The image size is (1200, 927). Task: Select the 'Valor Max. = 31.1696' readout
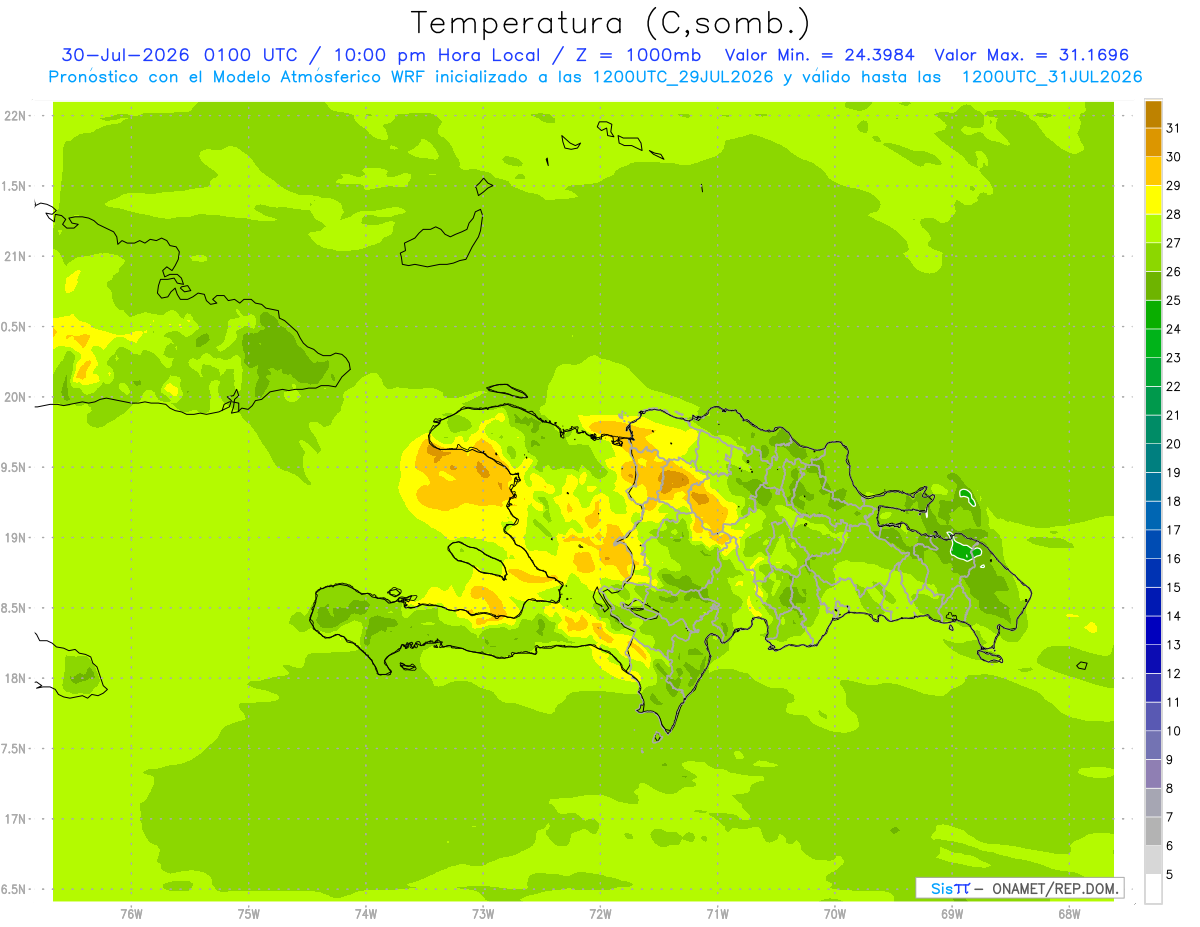click(1031, 54)
